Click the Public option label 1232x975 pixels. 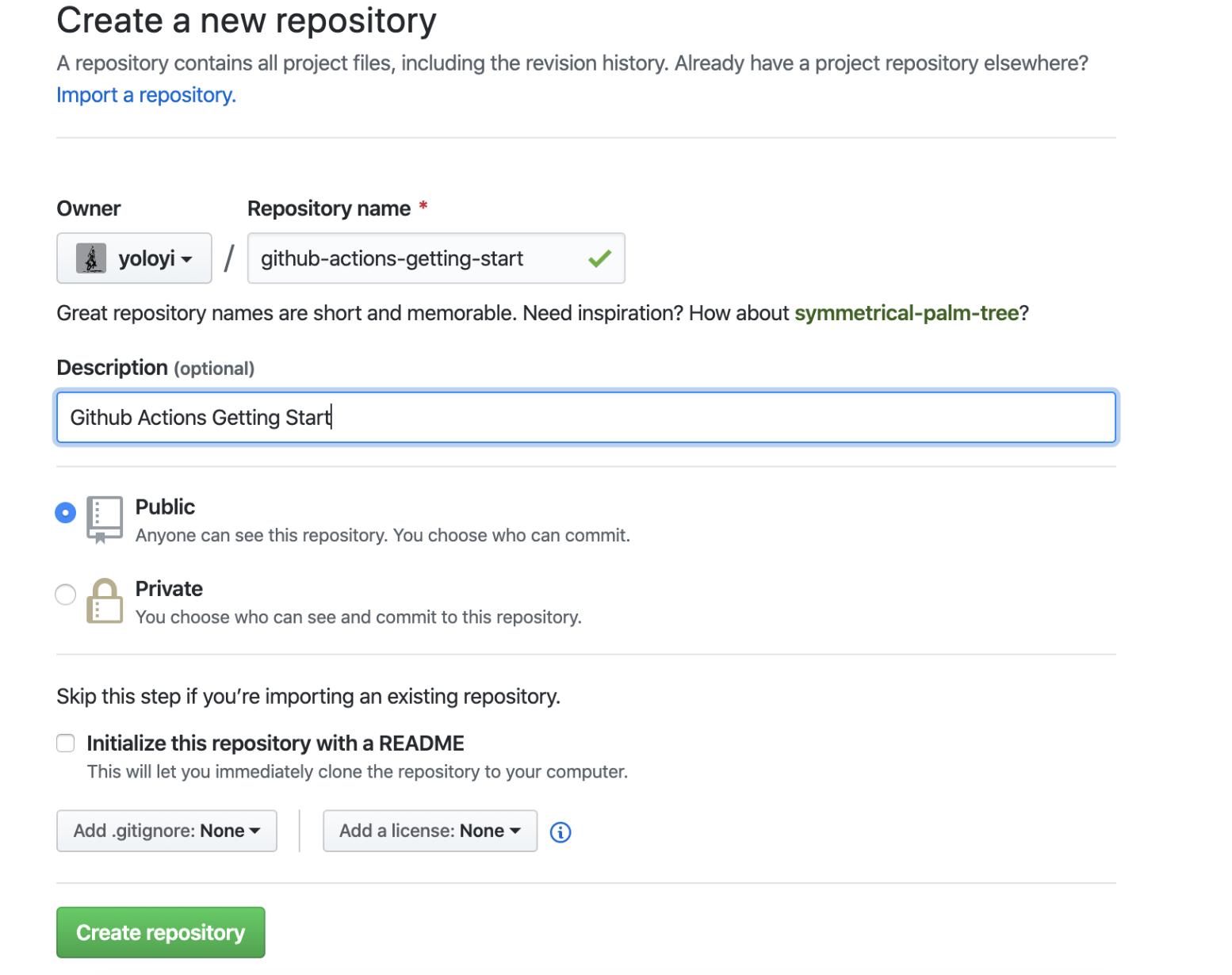(165, 507)
